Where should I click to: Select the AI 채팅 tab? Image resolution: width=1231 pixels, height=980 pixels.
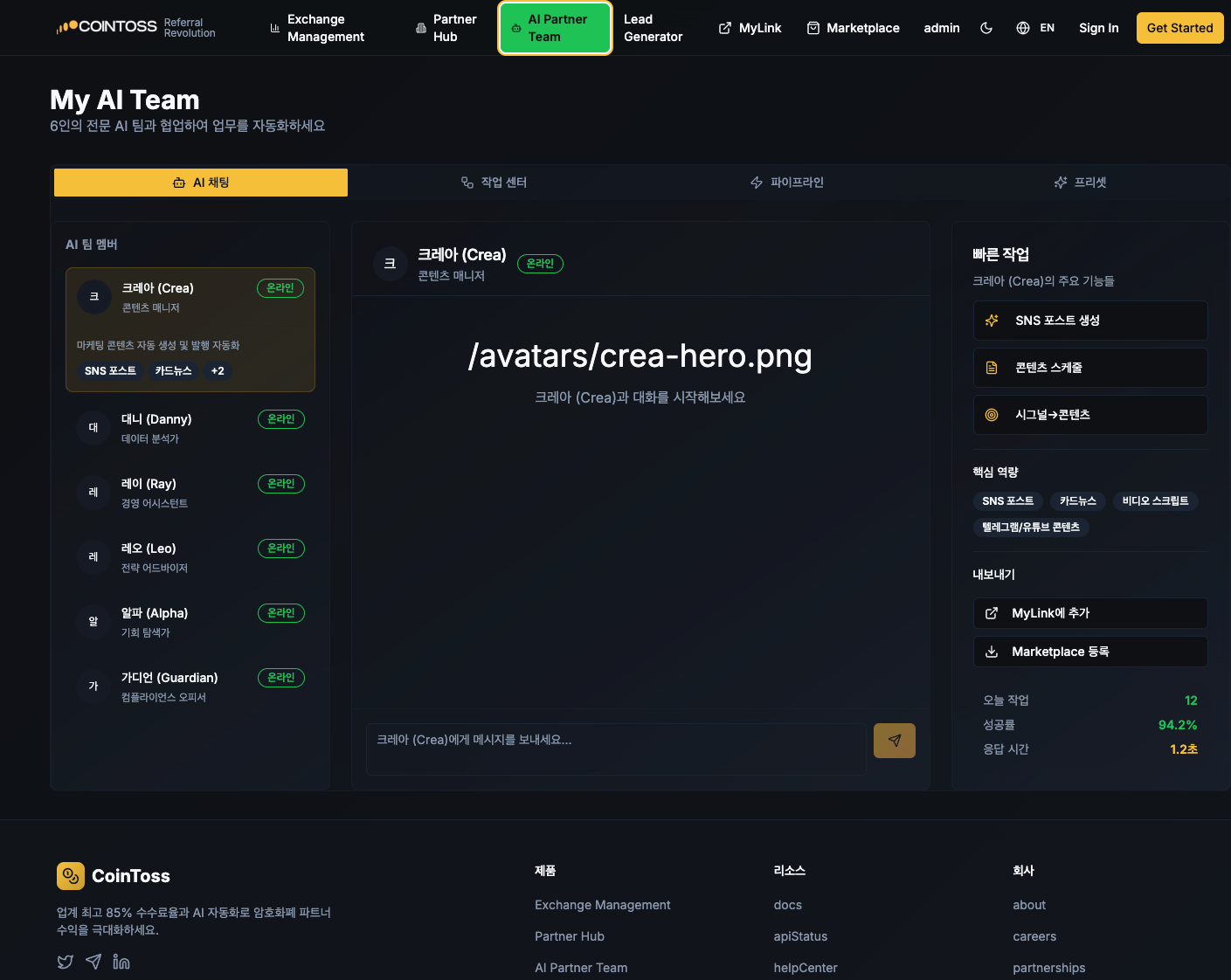point(201,183)
